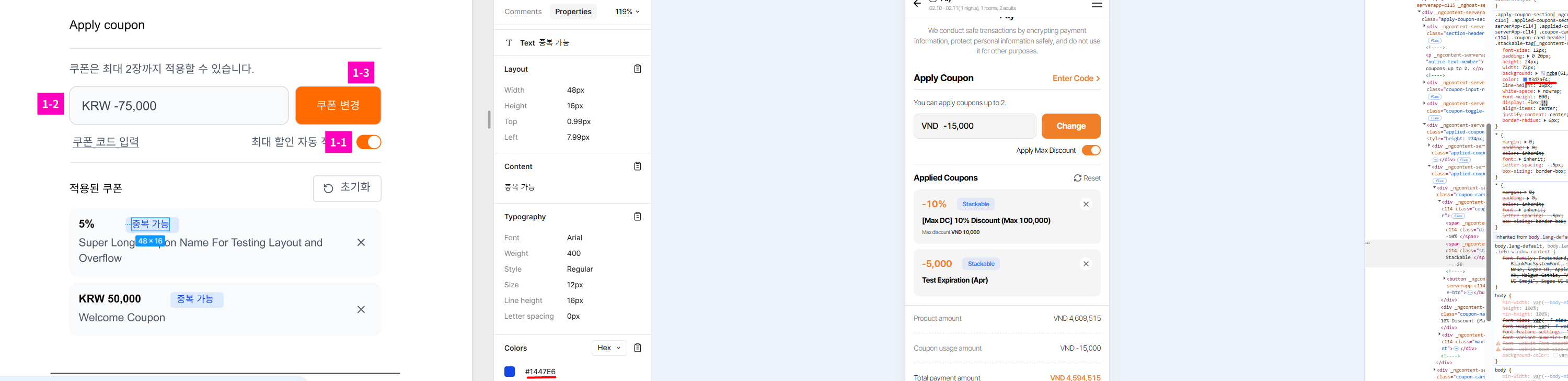Open the Enter Code link
The image size is (1568, 381).
(1076, 79)
